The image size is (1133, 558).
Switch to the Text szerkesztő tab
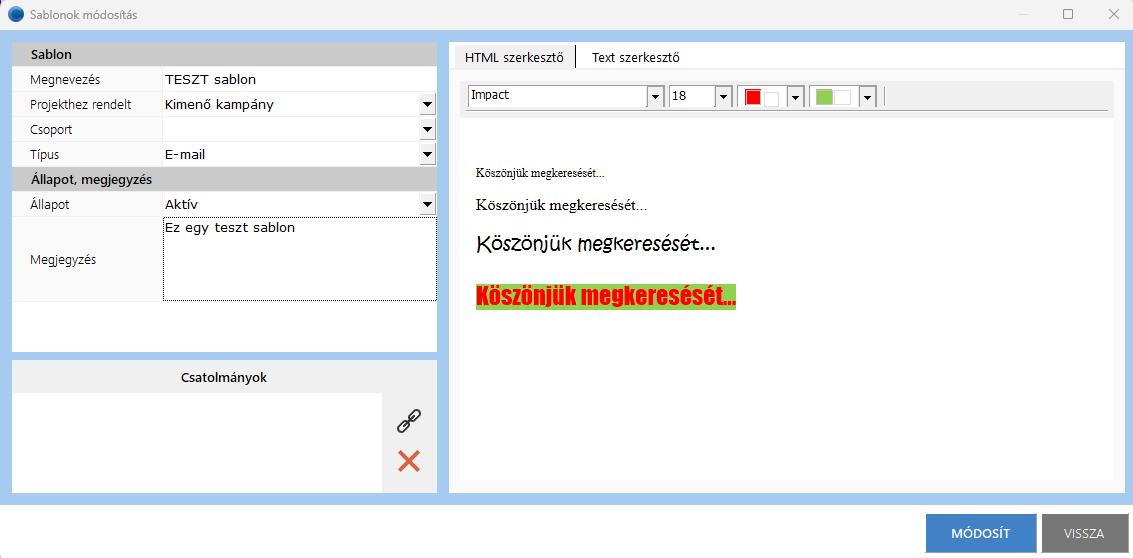tap(635, 57)
